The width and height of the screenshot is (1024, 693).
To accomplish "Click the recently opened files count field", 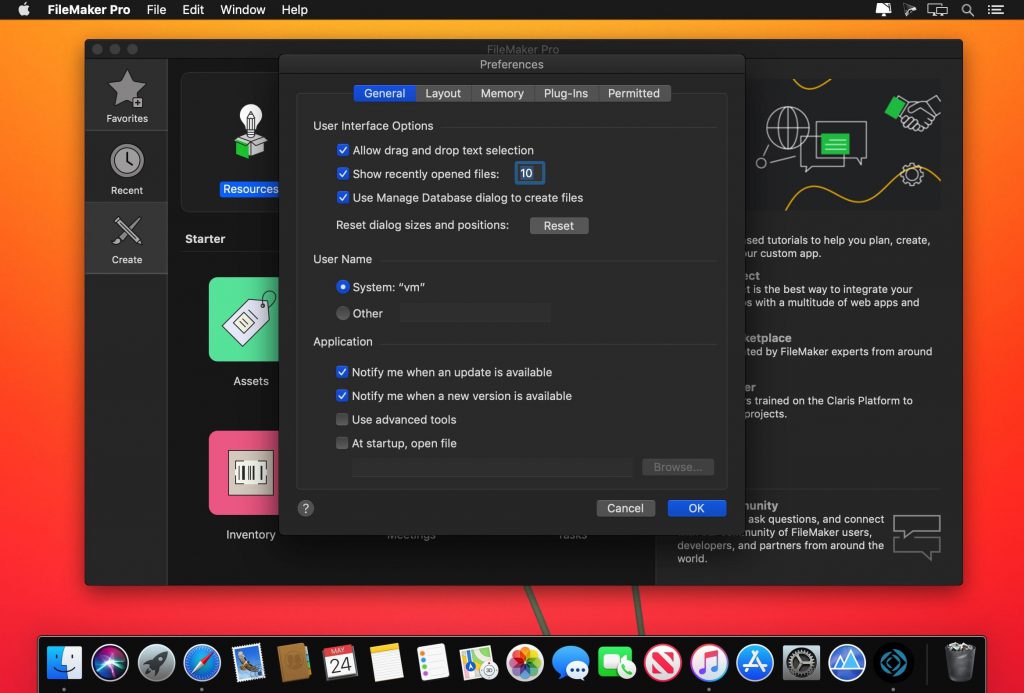I will point(528,172).
